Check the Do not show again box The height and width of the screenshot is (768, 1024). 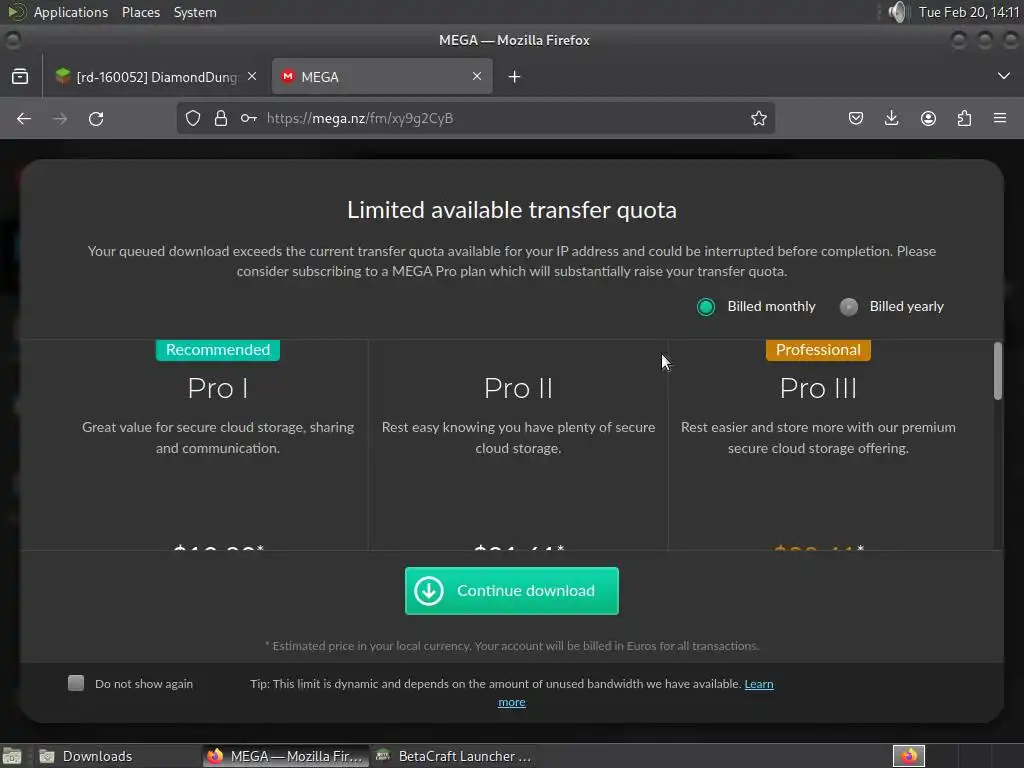[x=76, y=683]
